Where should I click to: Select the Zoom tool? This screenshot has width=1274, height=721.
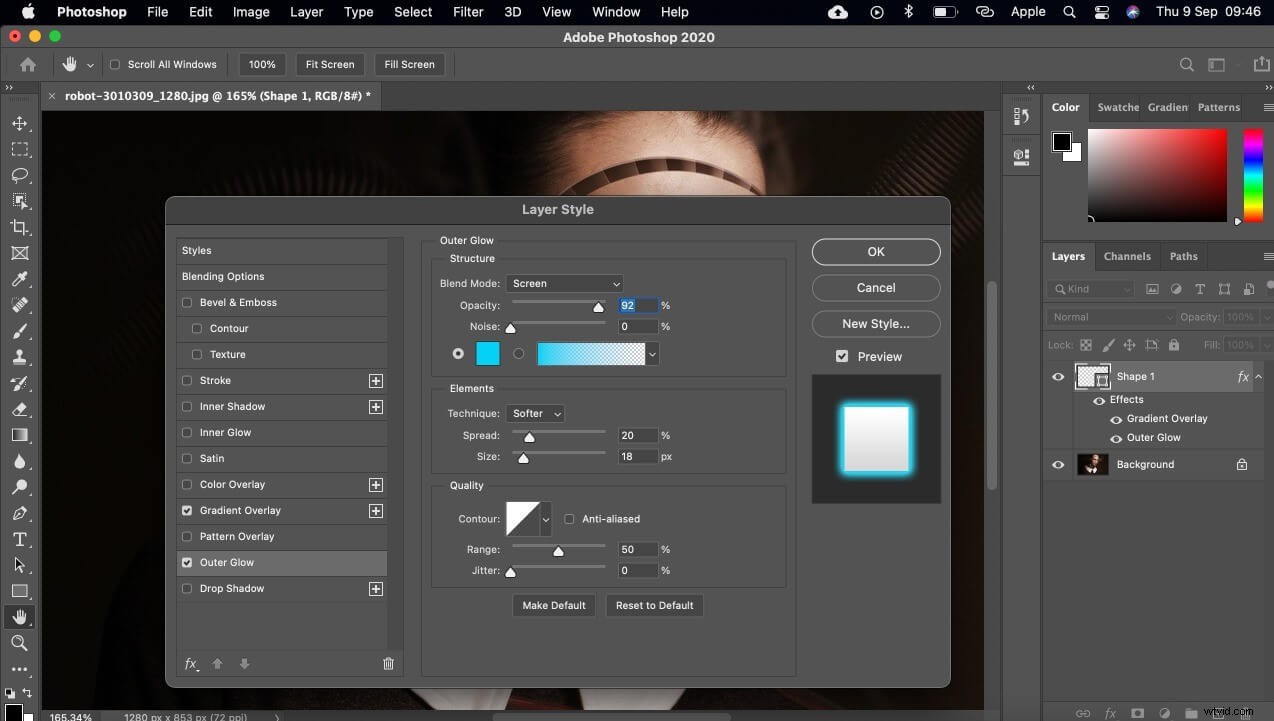click(20, 643)
